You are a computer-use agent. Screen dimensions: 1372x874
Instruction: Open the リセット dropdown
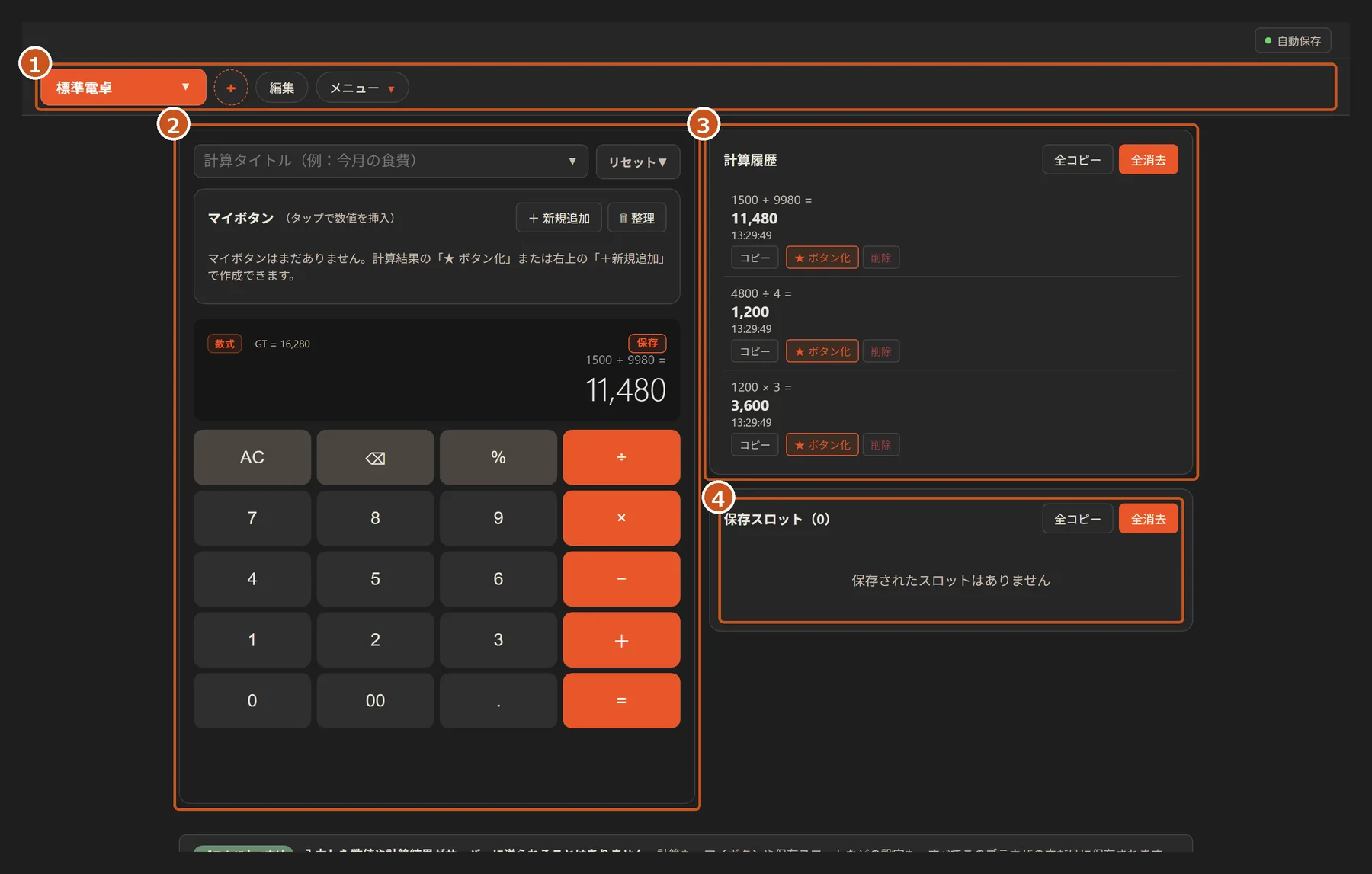(638, 162)
